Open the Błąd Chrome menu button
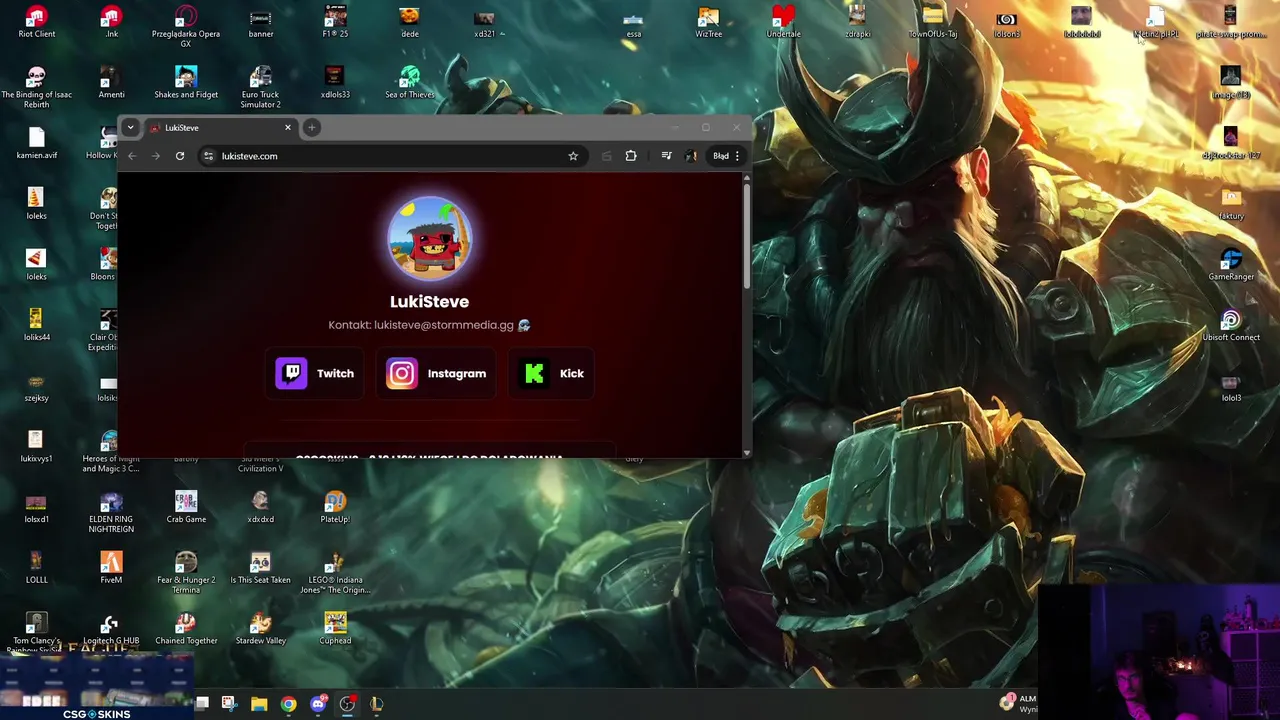The height and width of the screenshot is (720, 1280). pos(727,156)
